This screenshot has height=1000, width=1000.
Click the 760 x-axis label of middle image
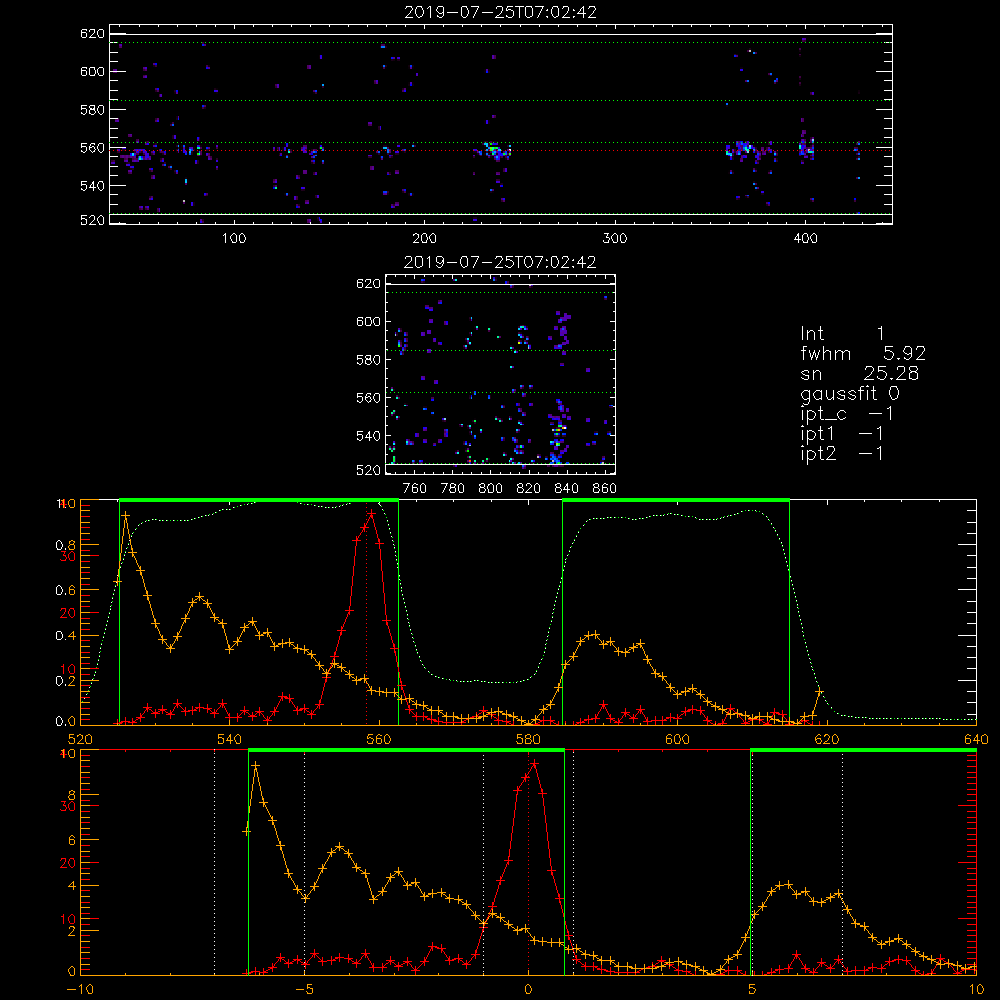[x=415, y=489]
